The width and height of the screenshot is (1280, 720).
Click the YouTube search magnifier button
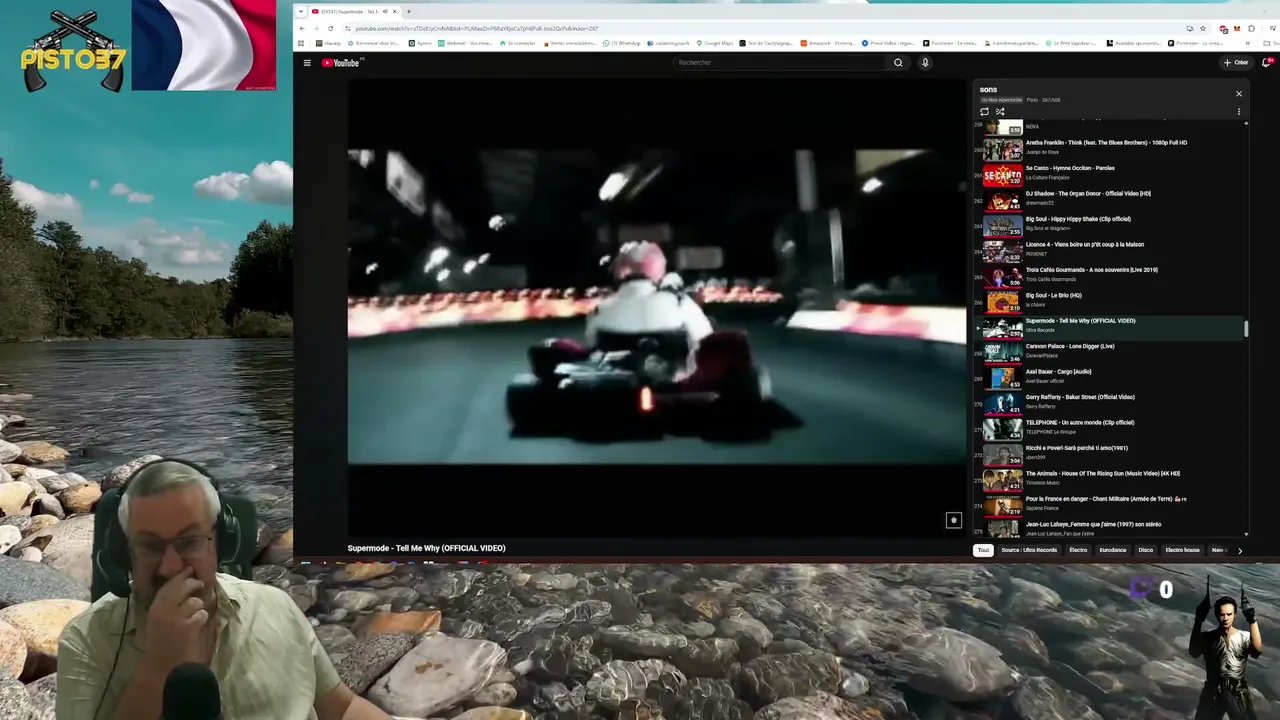click(898, 63)
